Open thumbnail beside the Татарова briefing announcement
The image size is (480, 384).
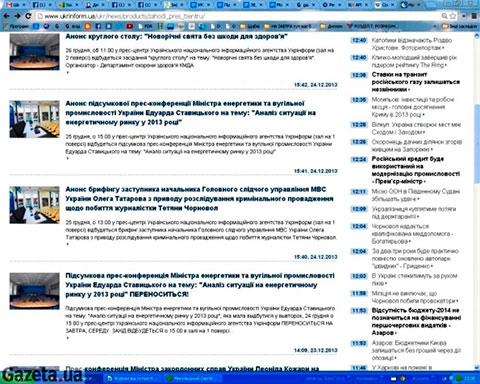(x=34, y=205)
